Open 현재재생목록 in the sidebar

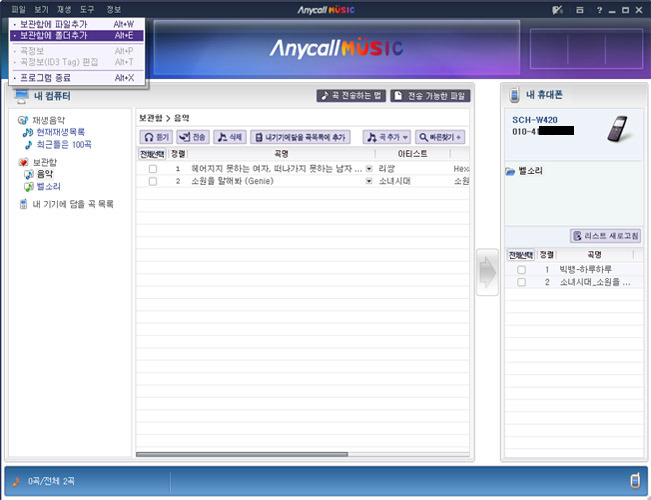61,132
